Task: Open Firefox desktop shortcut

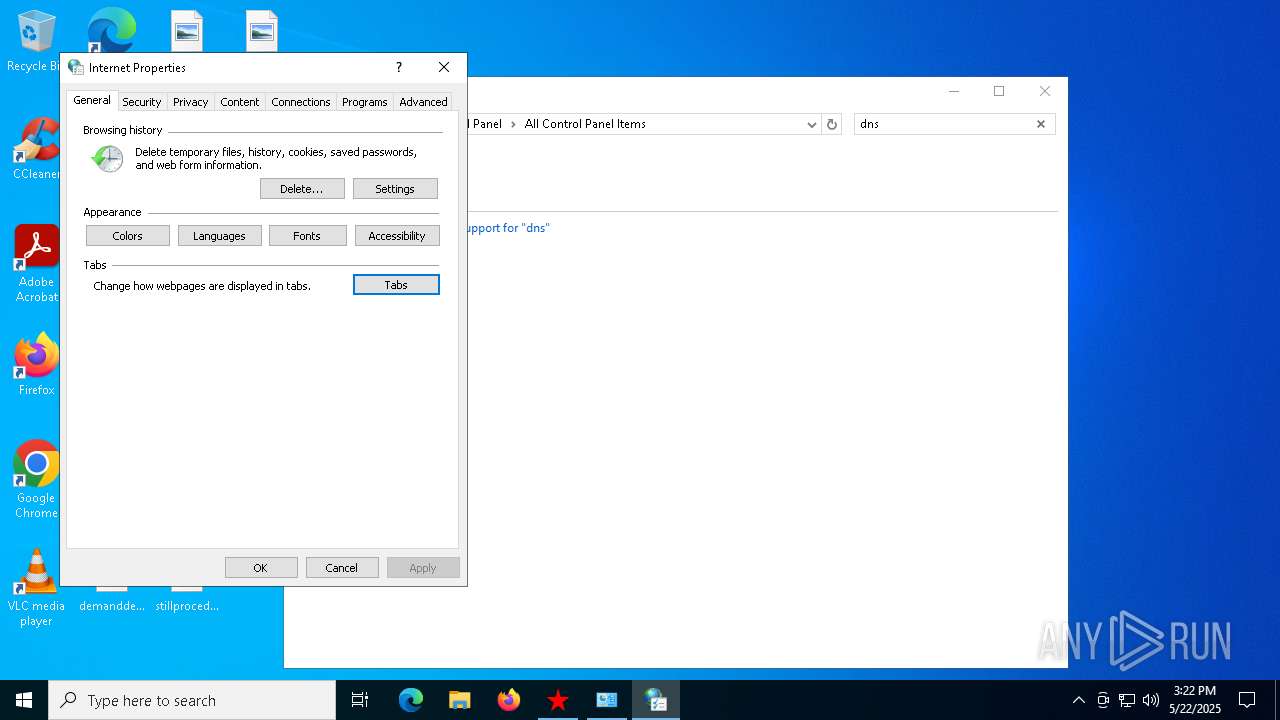Action: tap(36, 365)
